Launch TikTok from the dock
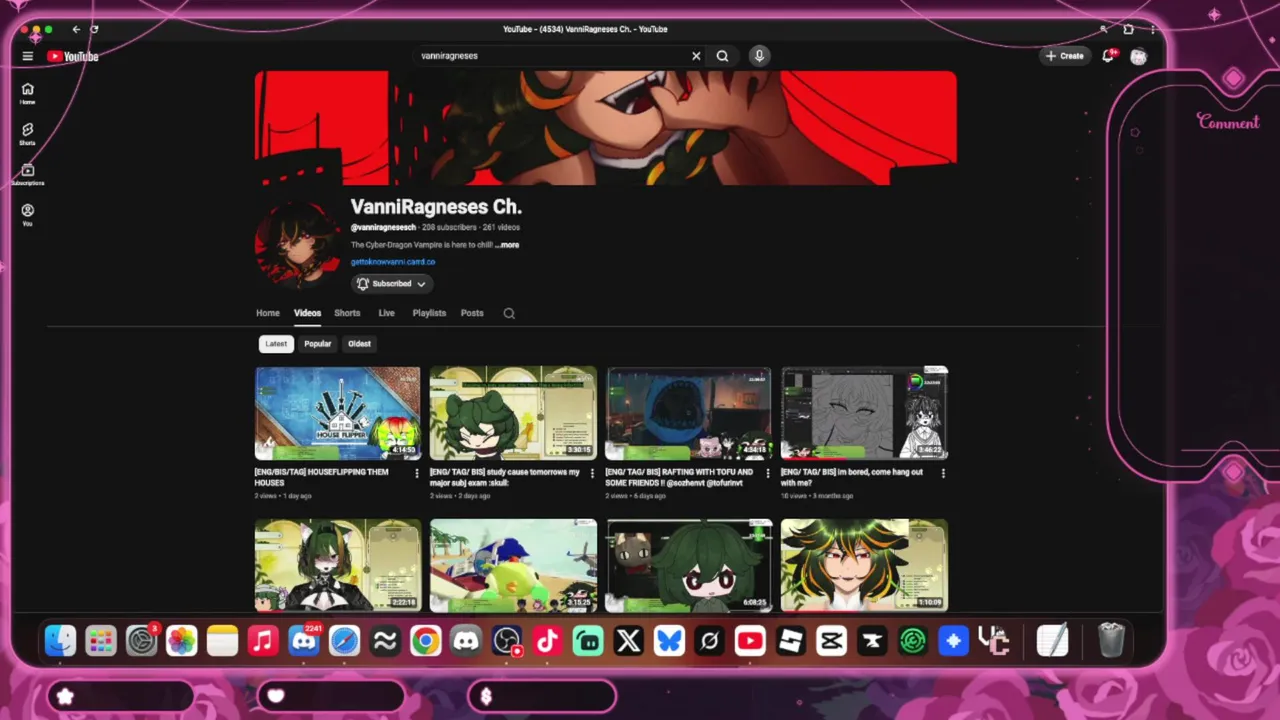The height and width of the screenshot is (720, 1280). coord(547,641)
